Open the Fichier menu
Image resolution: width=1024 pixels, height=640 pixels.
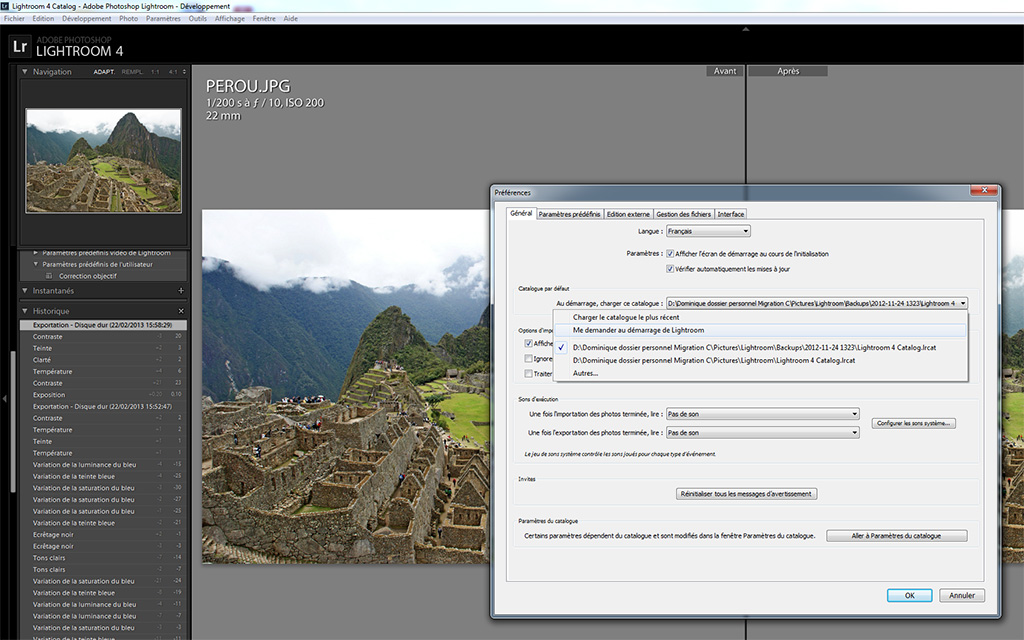click(x=14, y=19)
